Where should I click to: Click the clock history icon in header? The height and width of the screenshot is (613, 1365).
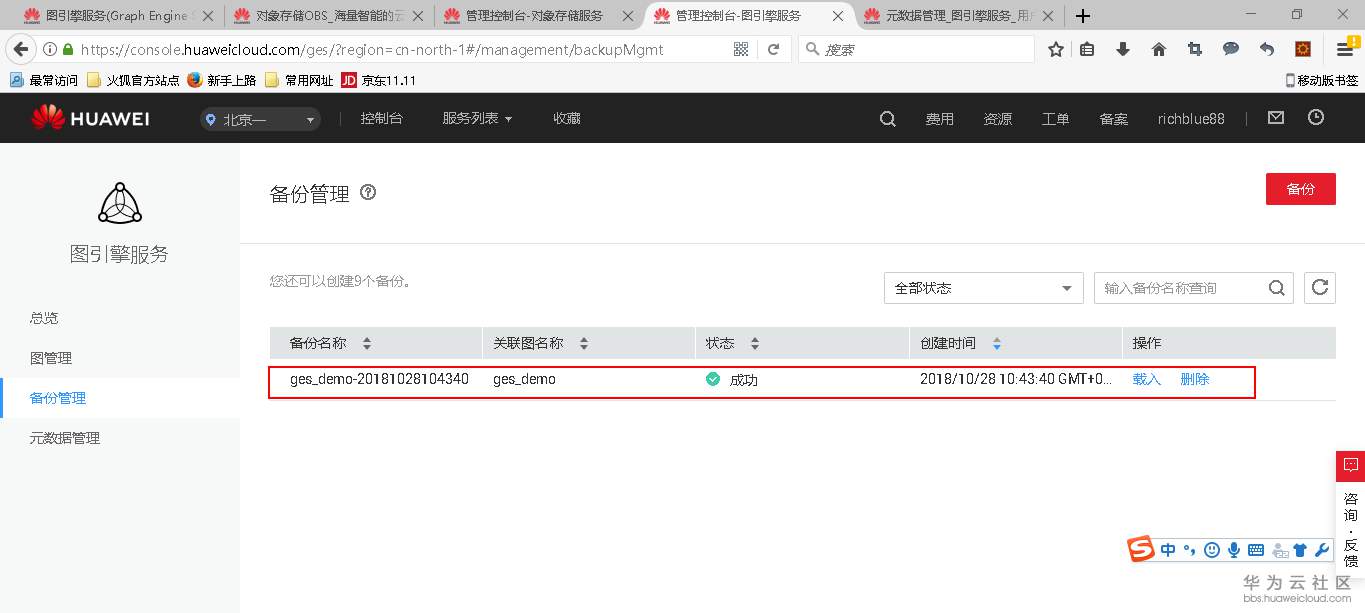click(1316, 118)
